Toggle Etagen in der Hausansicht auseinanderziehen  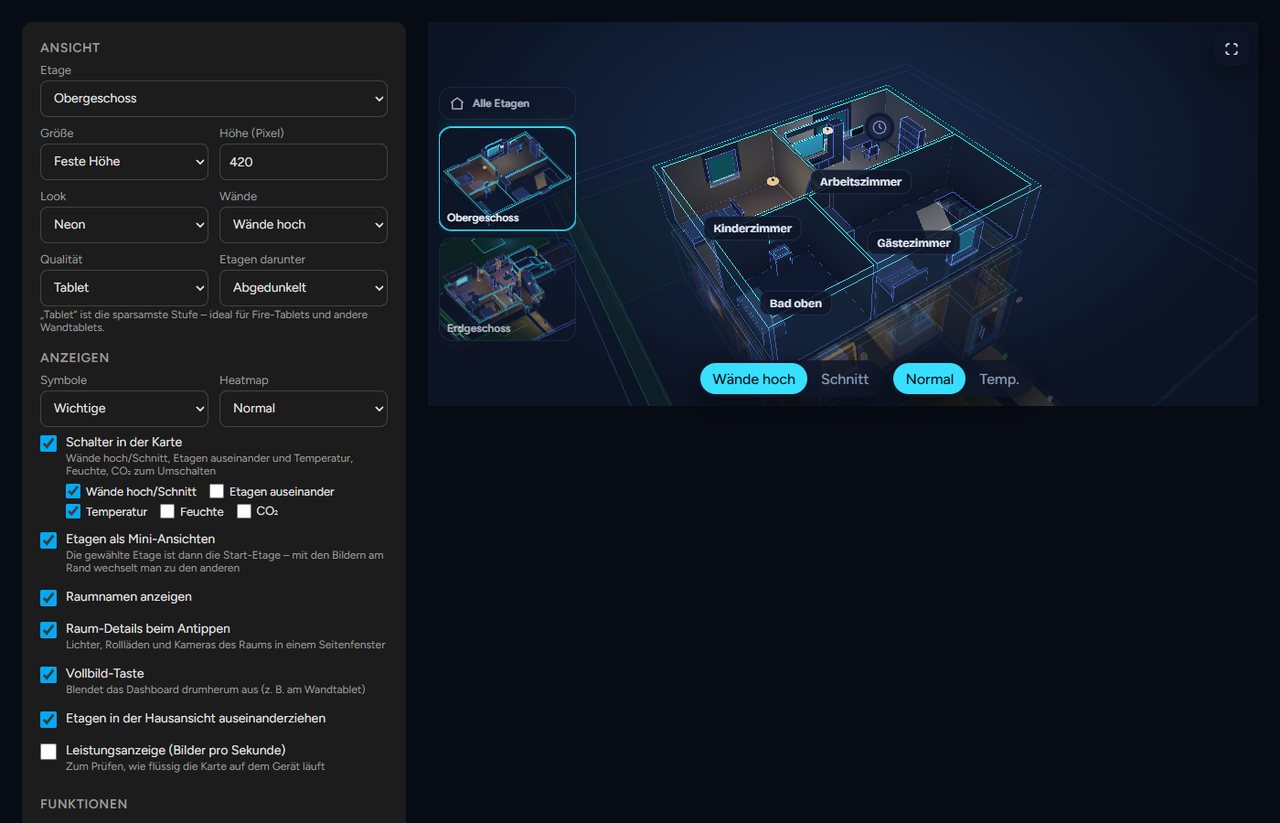click(x=48, y=720)
